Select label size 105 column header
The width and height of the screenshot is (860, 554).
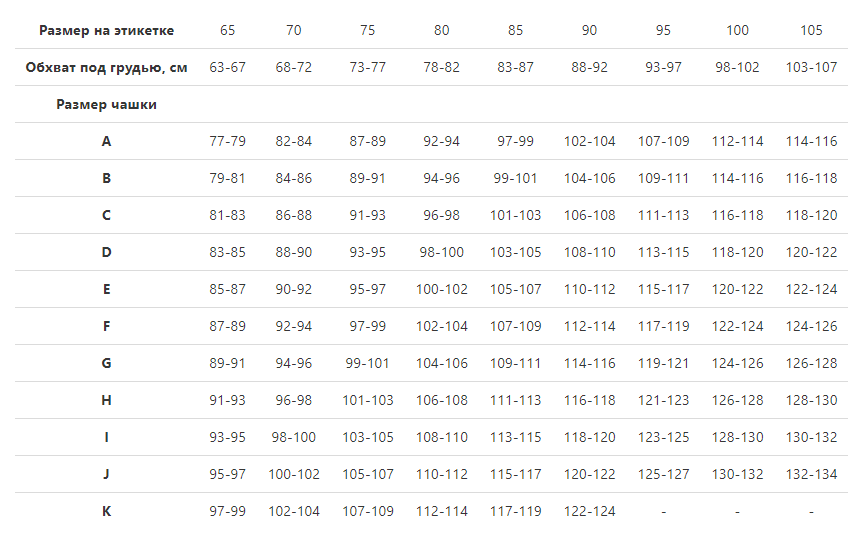coord(811,31)
